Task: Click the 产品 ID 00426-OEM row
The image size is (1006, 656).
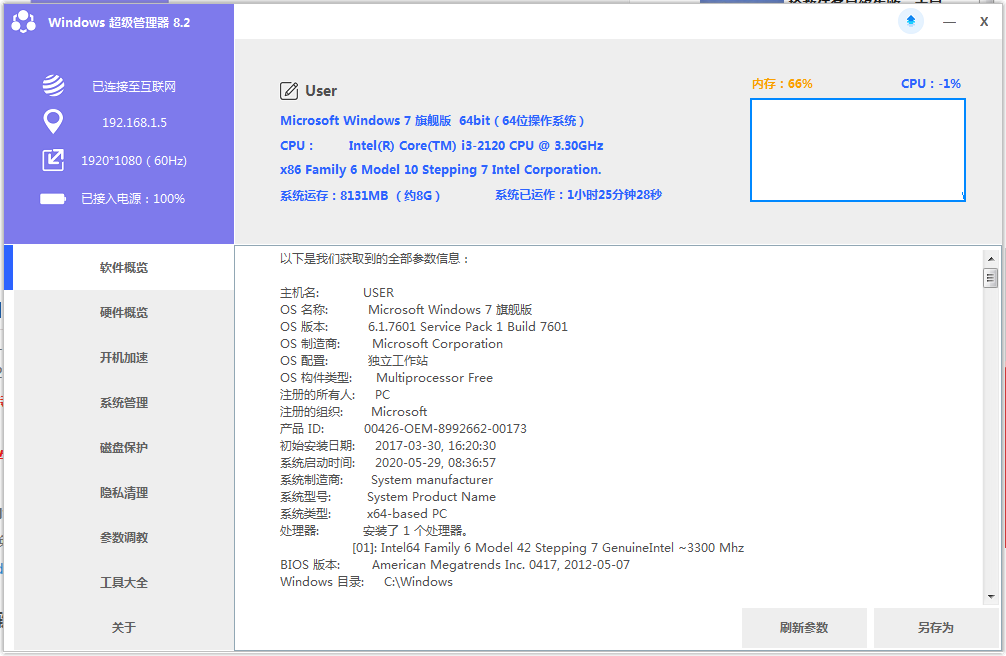Action: coord(403,429)
